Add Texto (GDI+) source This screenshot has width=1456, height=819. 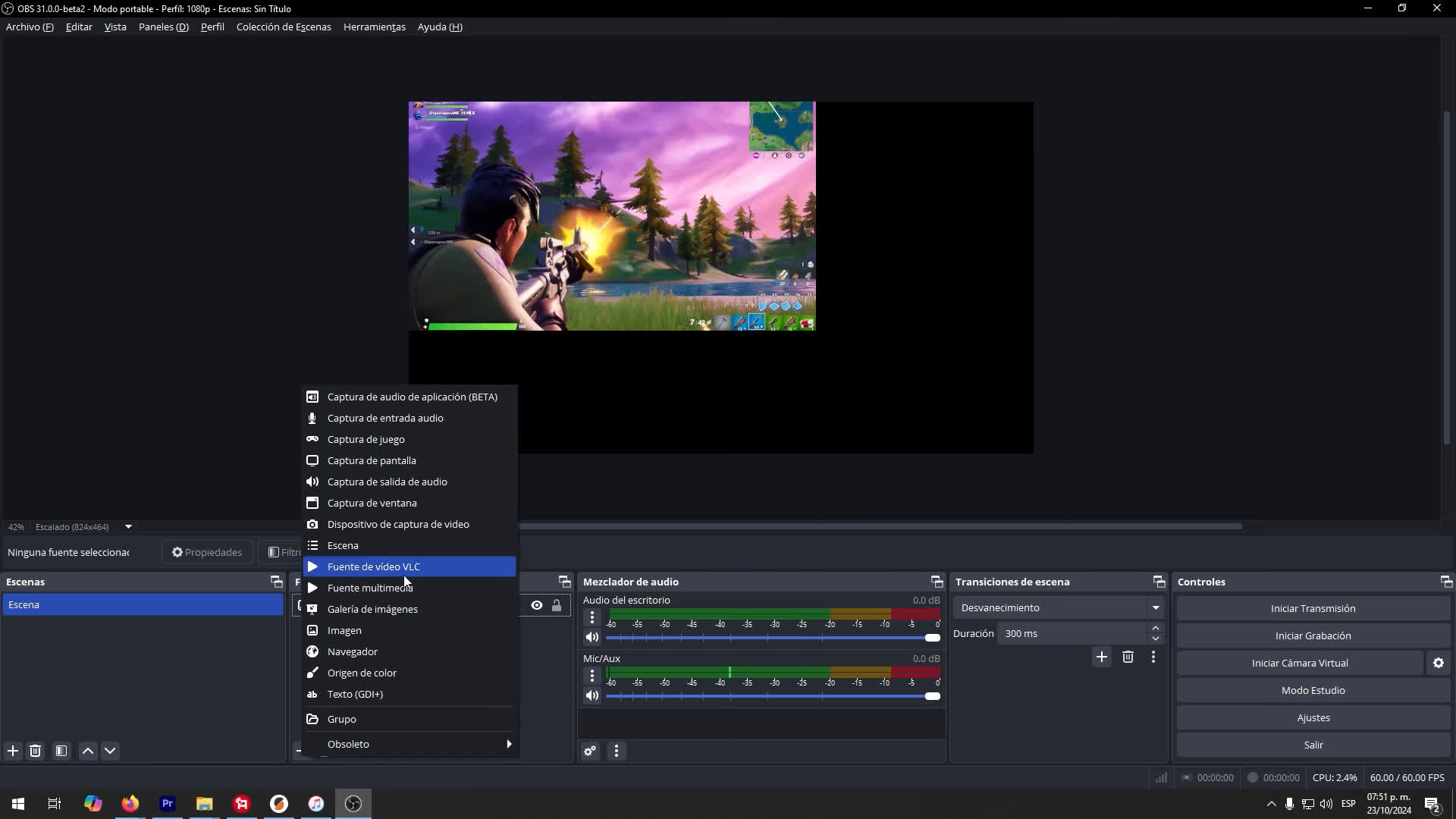pyautogui.click(x=409, y=694)
